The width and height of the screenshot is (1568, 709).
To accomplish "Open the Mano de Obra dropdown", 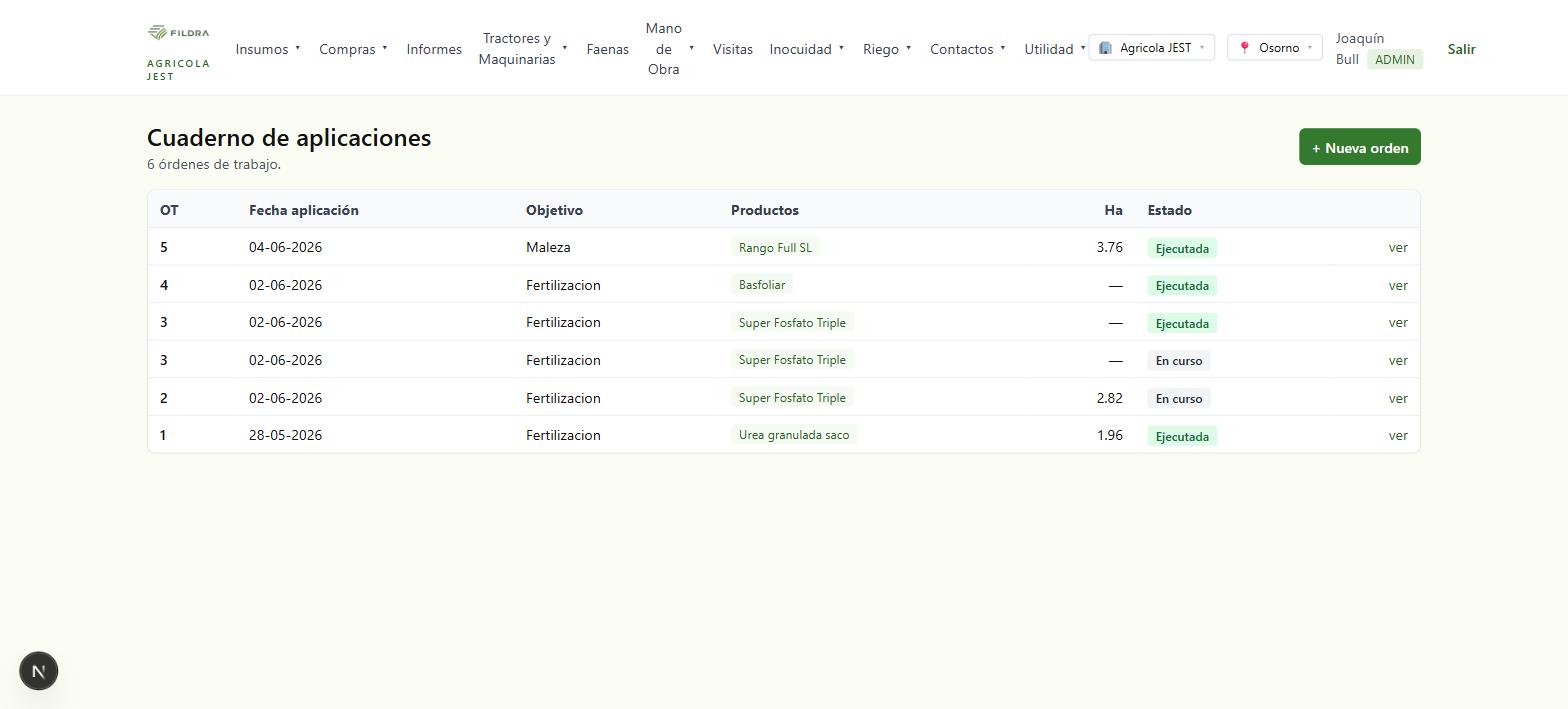I will coord(670,49).
